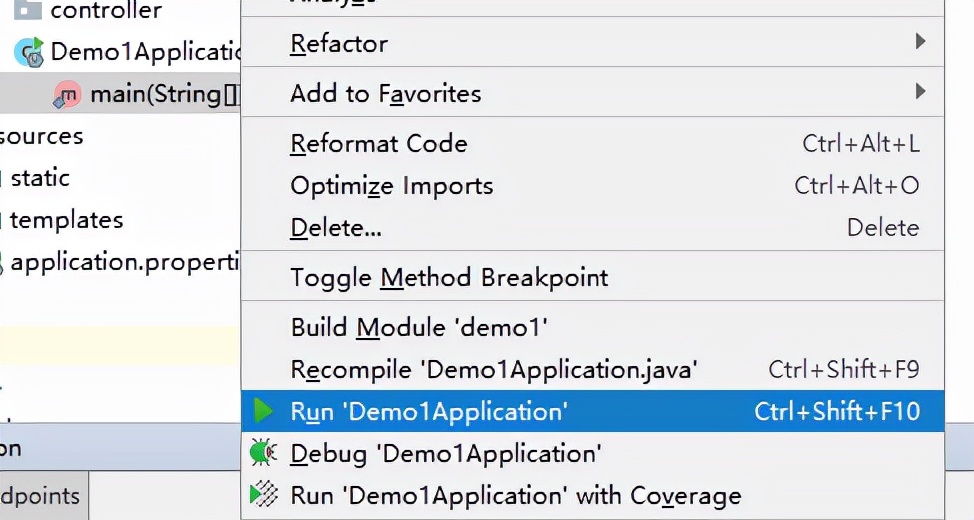Run 'Demo1Application' from context menu
Image resolution: width=974 pixels, height=520 pixels.
[429, 411]
